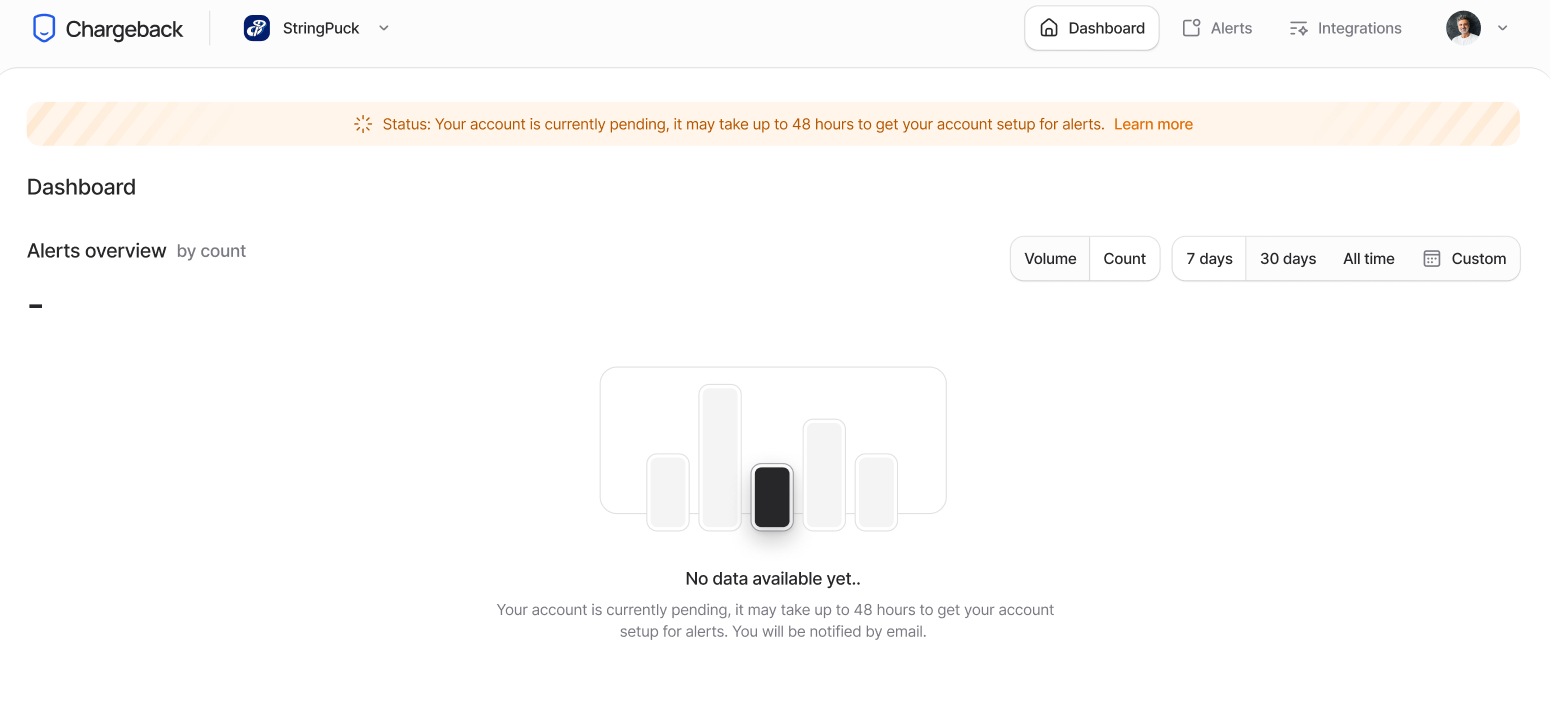Click the Alerts notification icon

point(1191,28)
